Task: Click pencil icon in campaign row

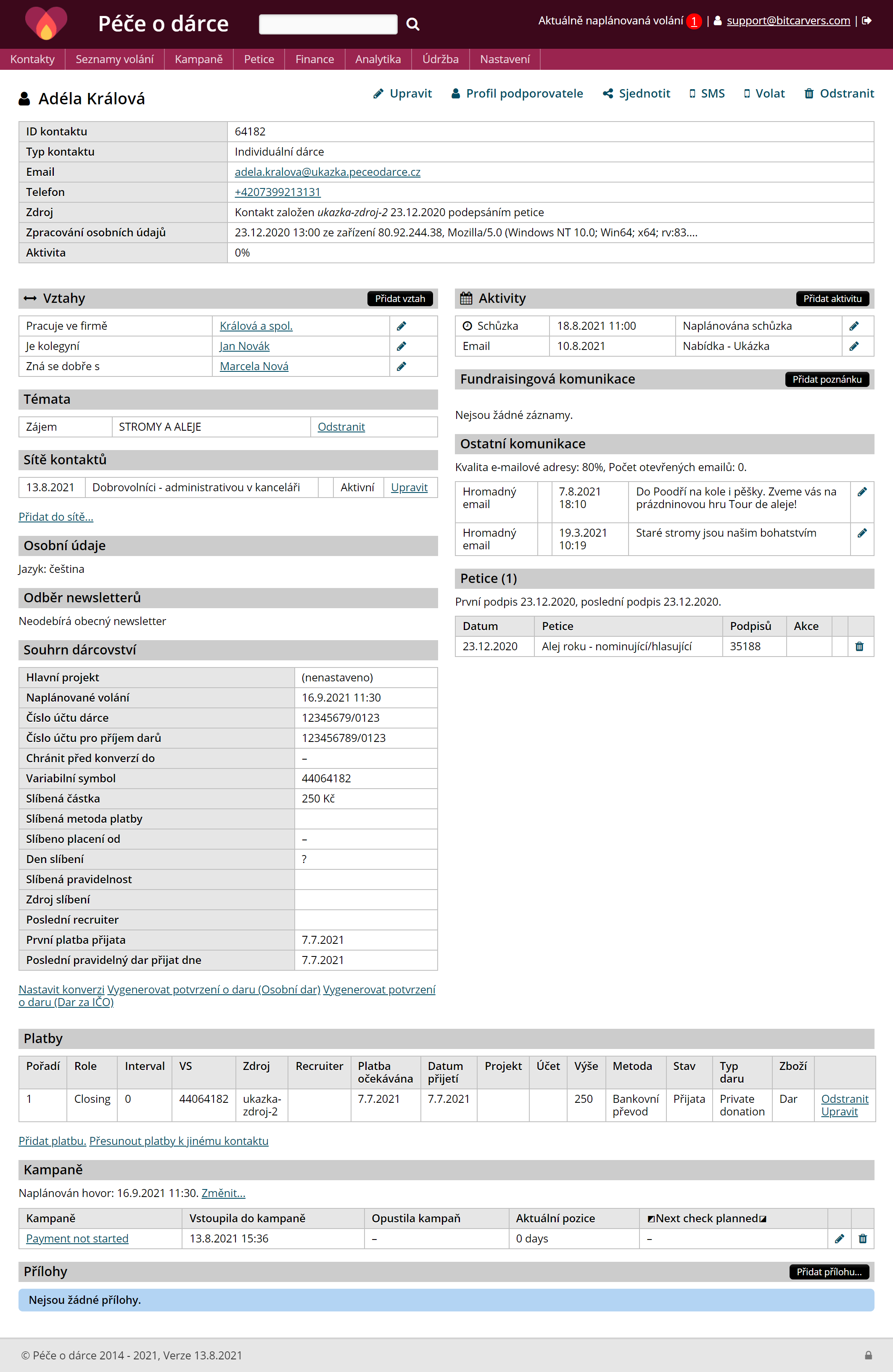Action: click(840, 1238)
